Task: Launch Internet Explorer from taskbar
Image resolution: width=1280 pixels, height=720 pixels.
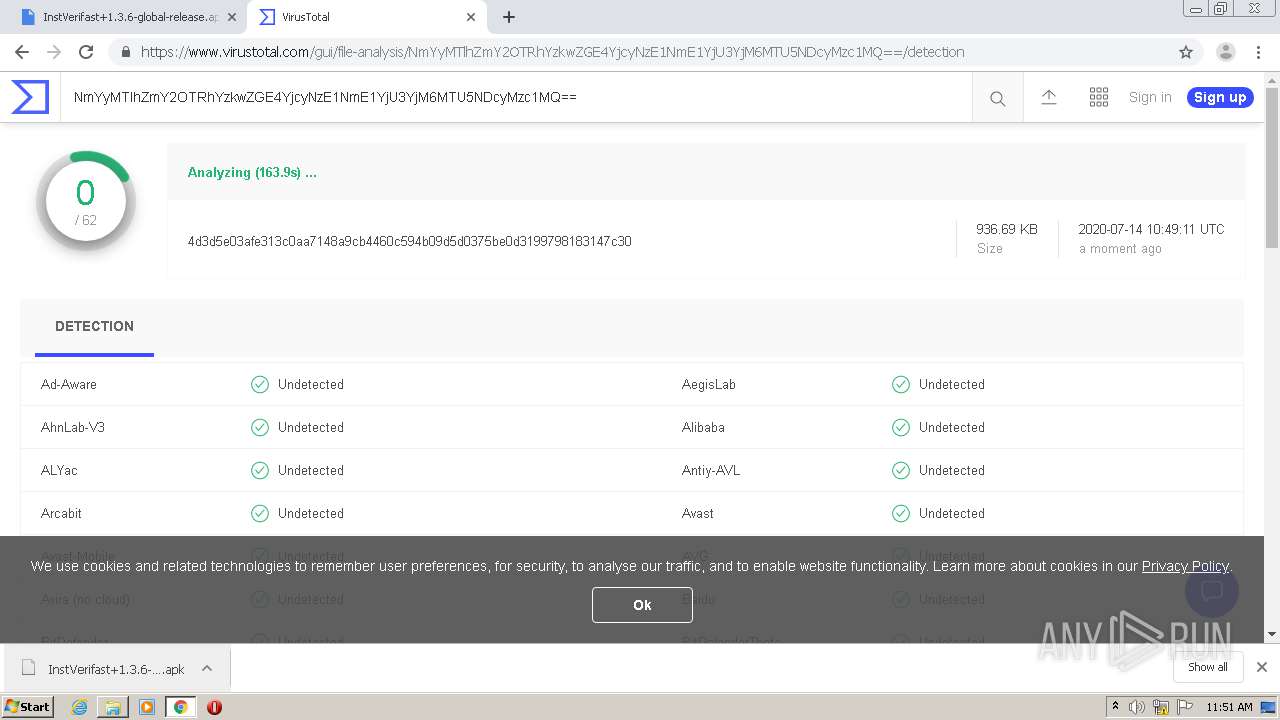Action: (79, 707)
